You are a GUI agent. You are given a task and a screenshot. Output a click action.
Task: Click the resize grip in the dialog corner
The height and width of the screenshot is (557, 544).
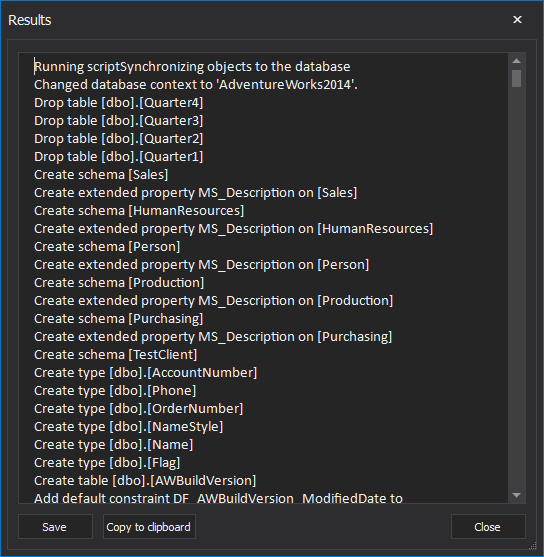click(x=533, y=545)
